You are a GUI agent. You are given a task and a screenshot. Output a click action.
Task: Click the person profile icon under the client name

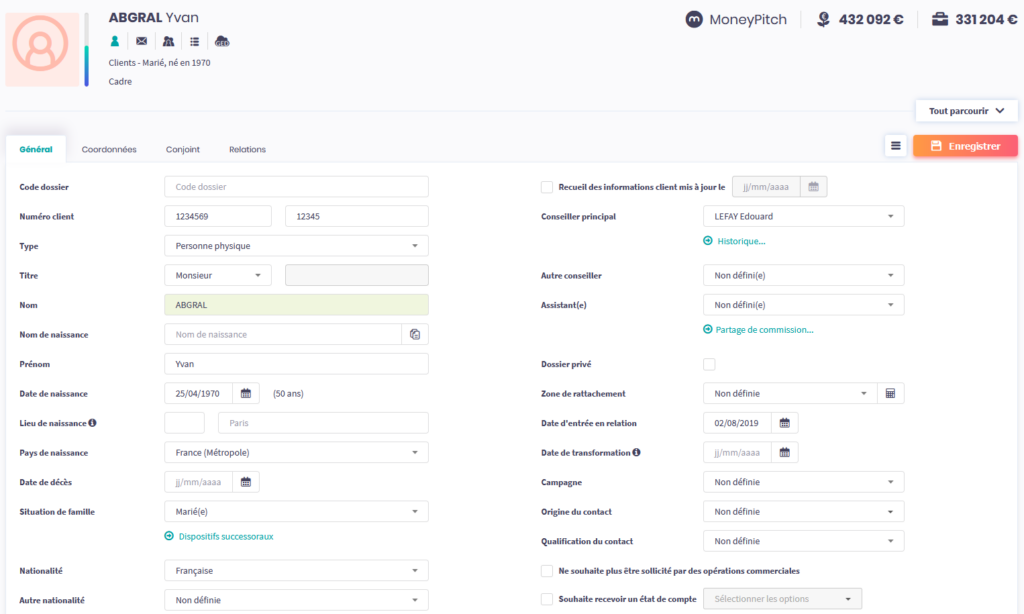(115, 41)
